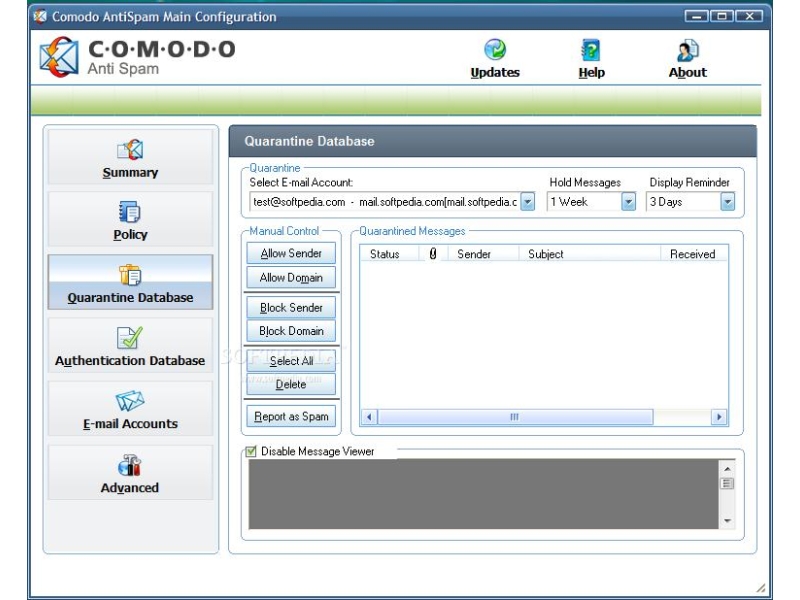The width and height of the screenshot is (800, 600).
Task: Click the title bar application icon
Action: tap(40, 17)
